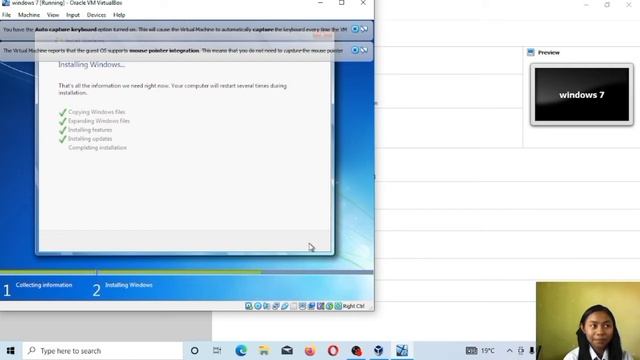640x360 pixels.
Task: Click the USB devices status icon
Action: [x=284, y=306]
